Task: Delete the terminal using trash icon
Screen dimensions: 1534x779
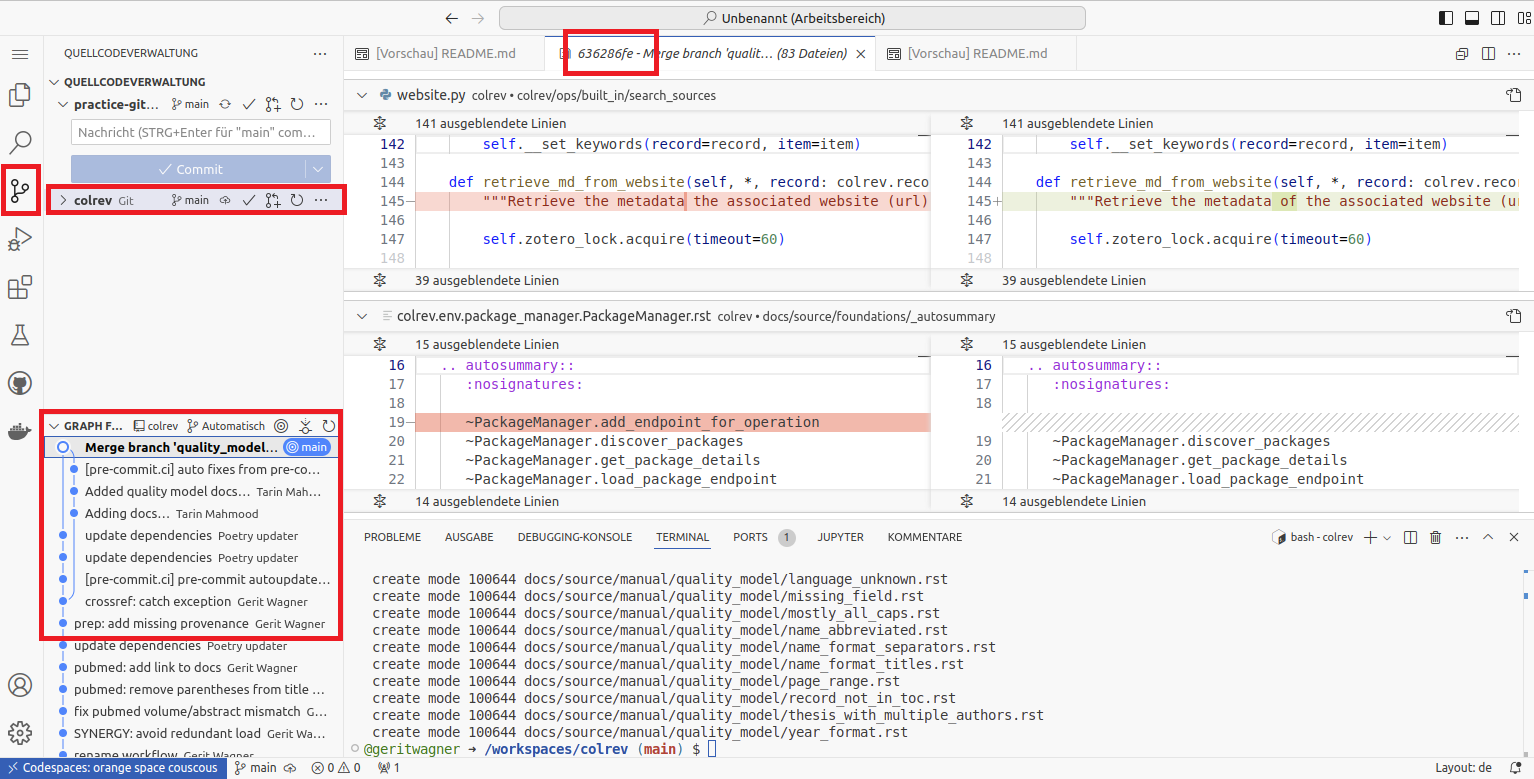Action: coord(1435,537)
